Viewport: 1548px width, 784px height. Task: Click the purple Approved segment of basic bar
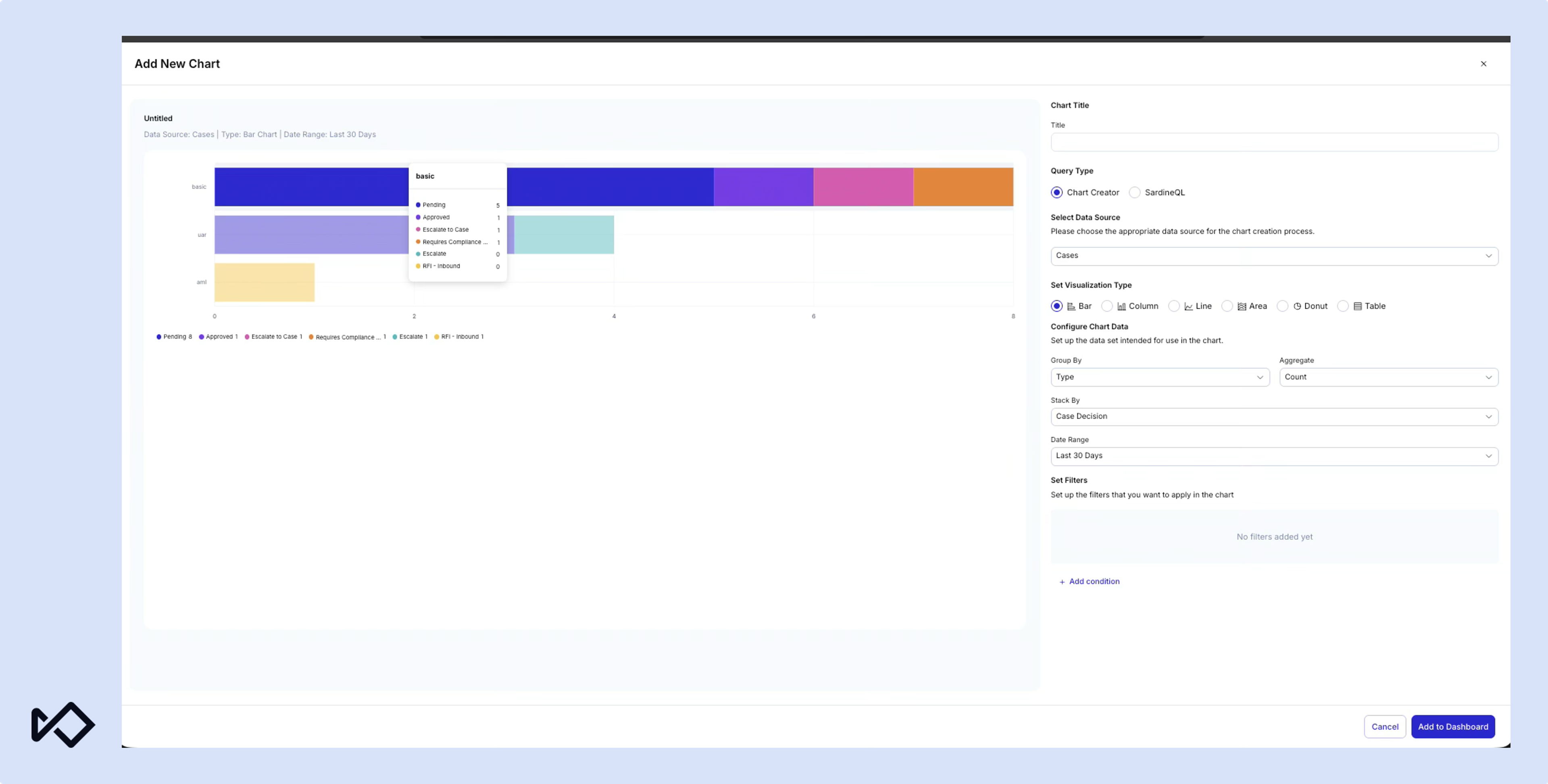pyautogui.click(x=763, y=187)
